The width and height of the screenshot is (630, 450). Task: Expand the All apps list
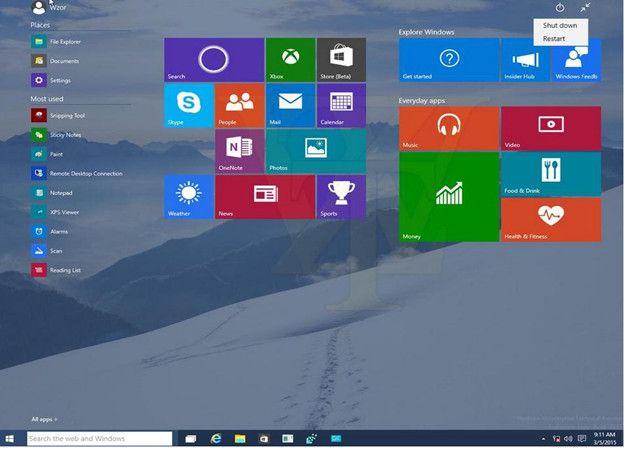pyautogui.click(x=44, y=419)
